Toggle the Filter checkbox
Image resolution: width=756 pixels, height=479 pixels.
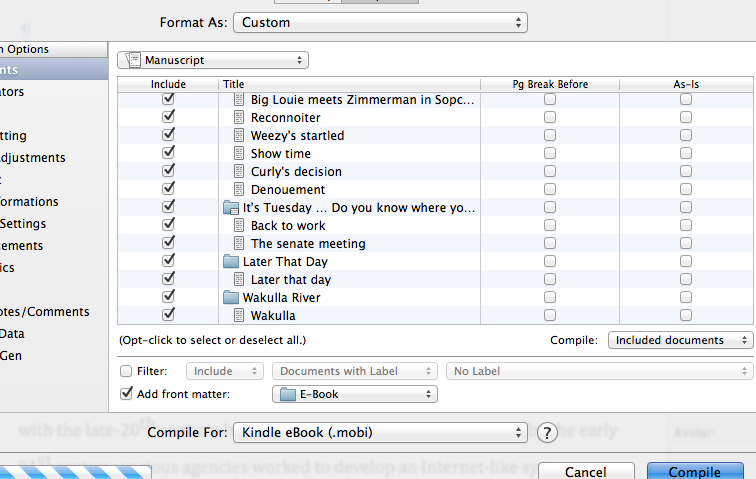[x=126, y=371]
